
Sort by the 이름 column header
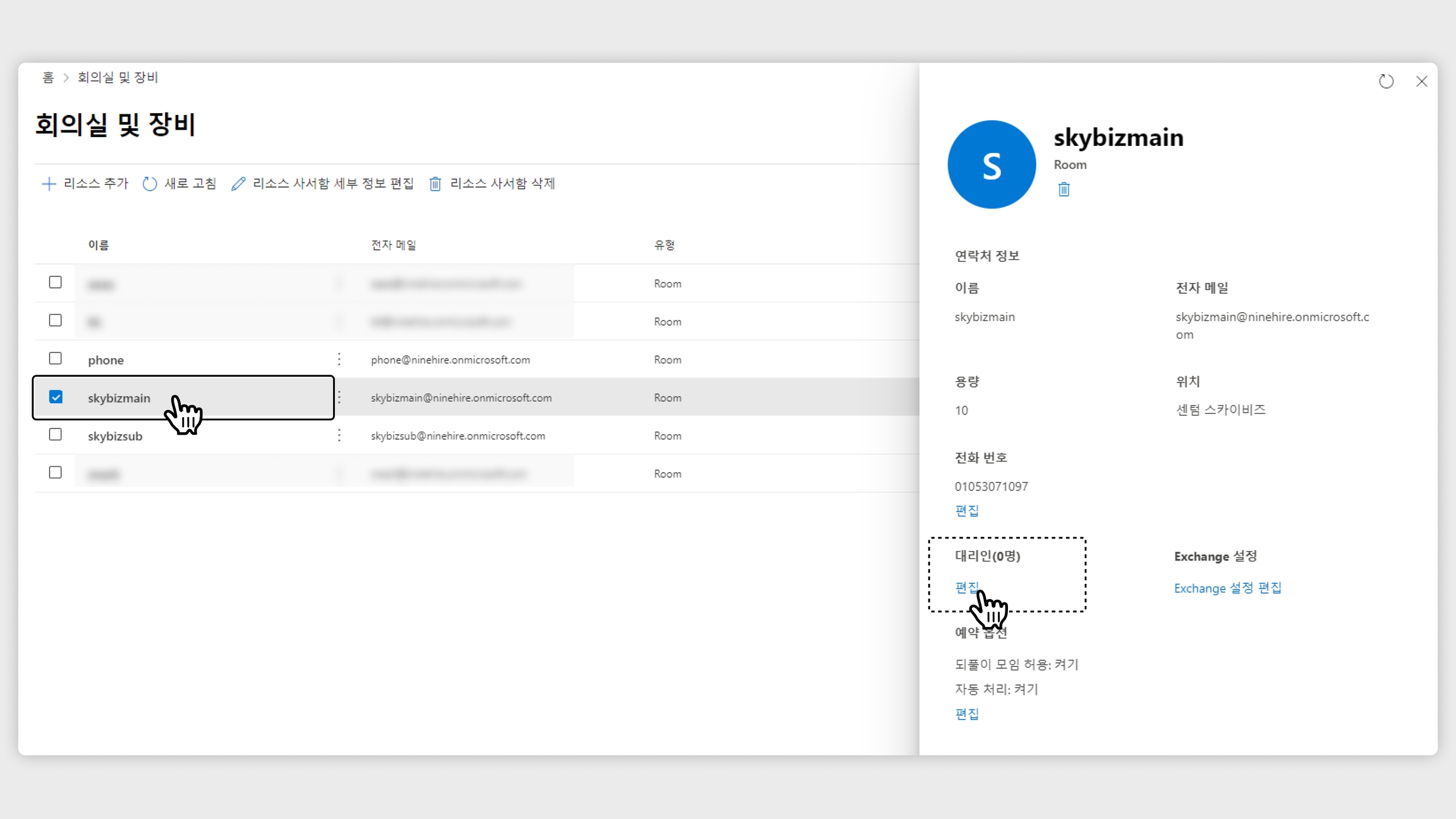tap(99, 245)
